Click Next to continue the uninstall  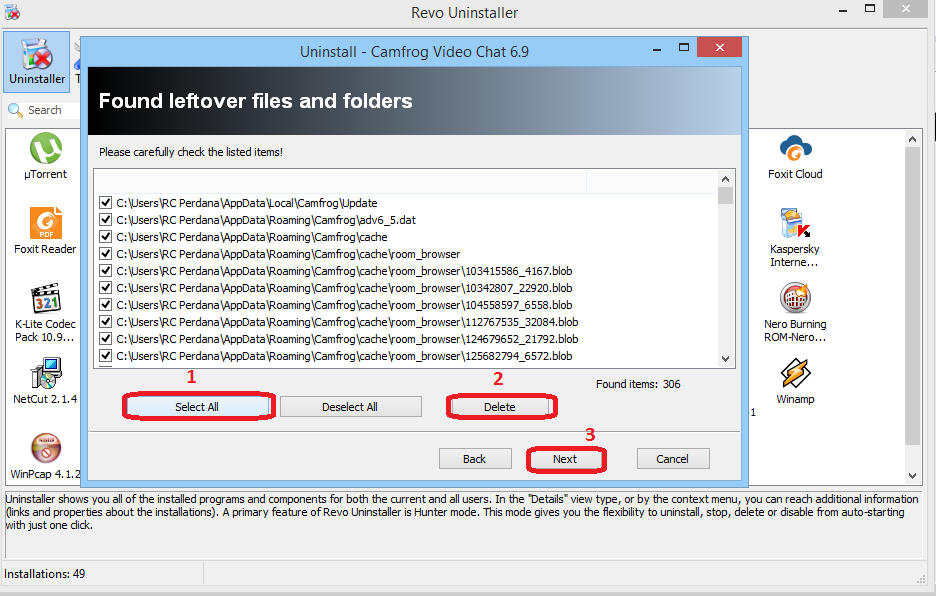pyautogui.click(x=565, y=459)
